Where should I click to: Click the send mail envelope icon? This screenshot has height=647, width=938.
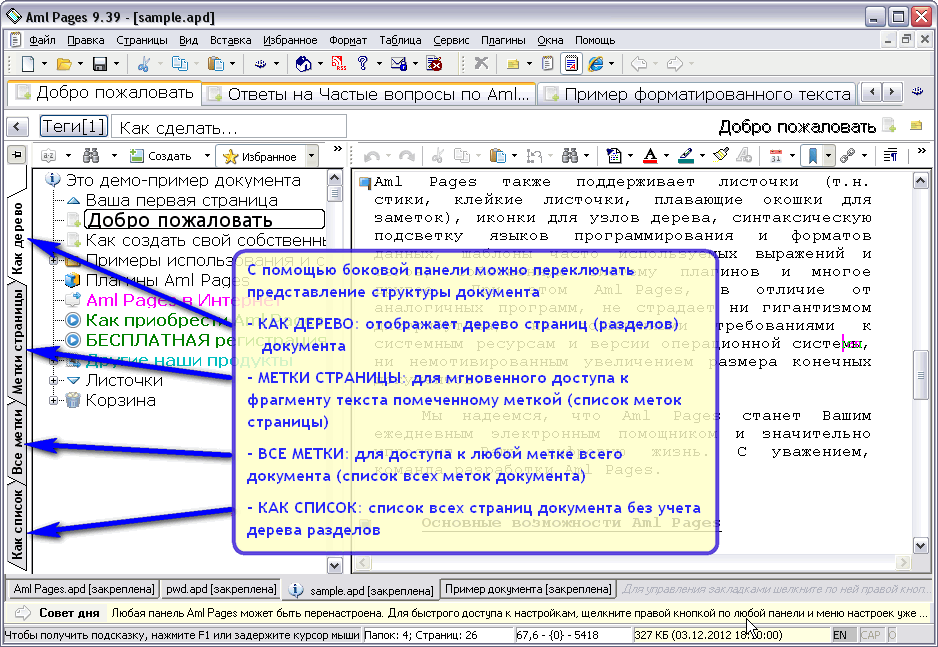[398, 63]
